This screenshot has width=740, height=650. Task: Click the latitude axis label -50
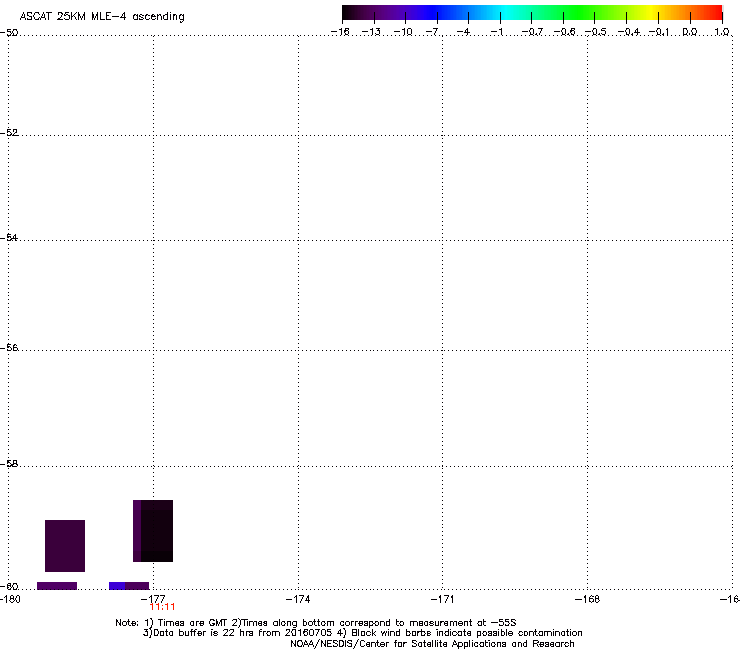(9, 33)
